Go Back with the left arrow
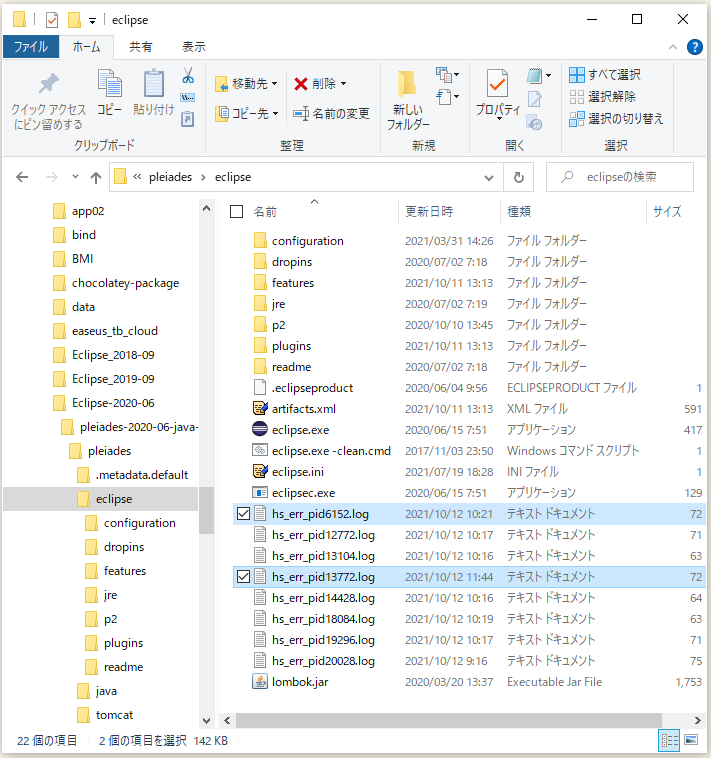The width and height of the screenshot is (711, 758). click(22, 177)
